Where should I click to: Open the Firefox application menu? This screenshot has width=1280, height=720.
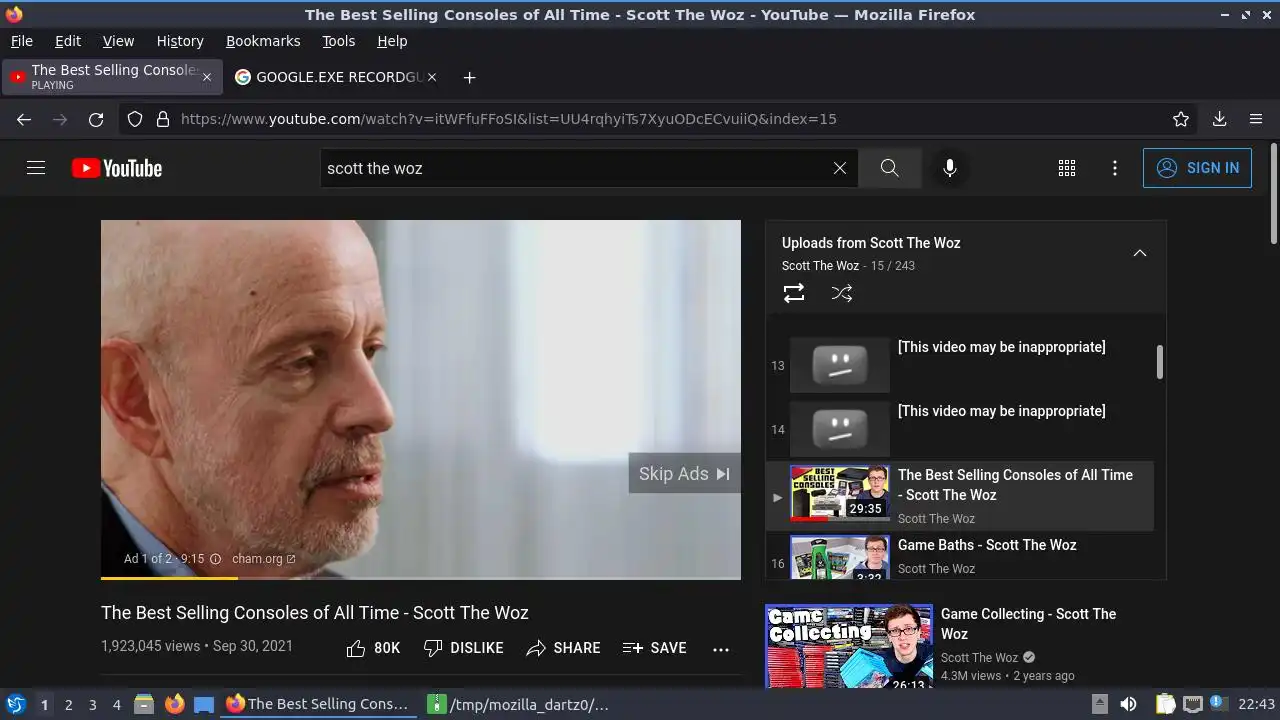(1256, 119)
